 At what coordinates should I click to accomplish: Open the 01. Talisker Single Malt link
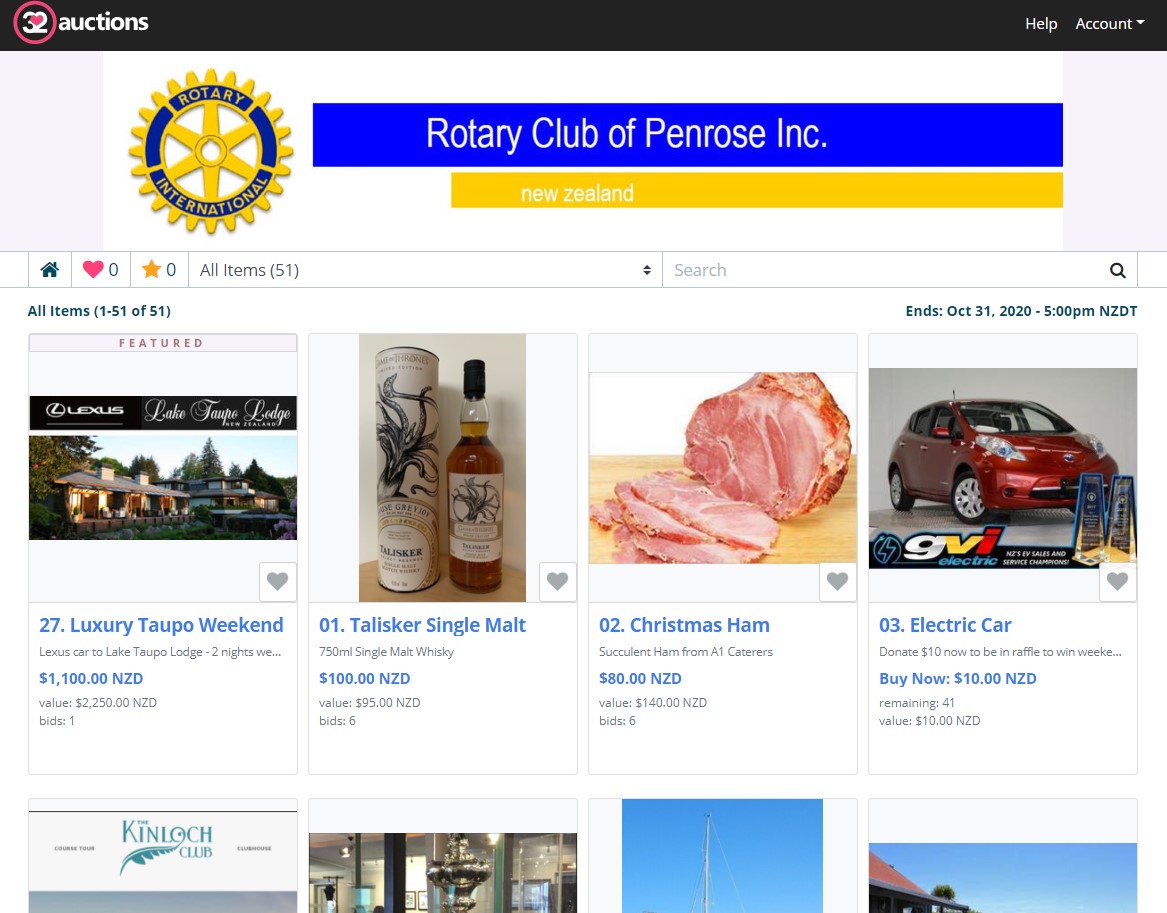tap(422, 625)
